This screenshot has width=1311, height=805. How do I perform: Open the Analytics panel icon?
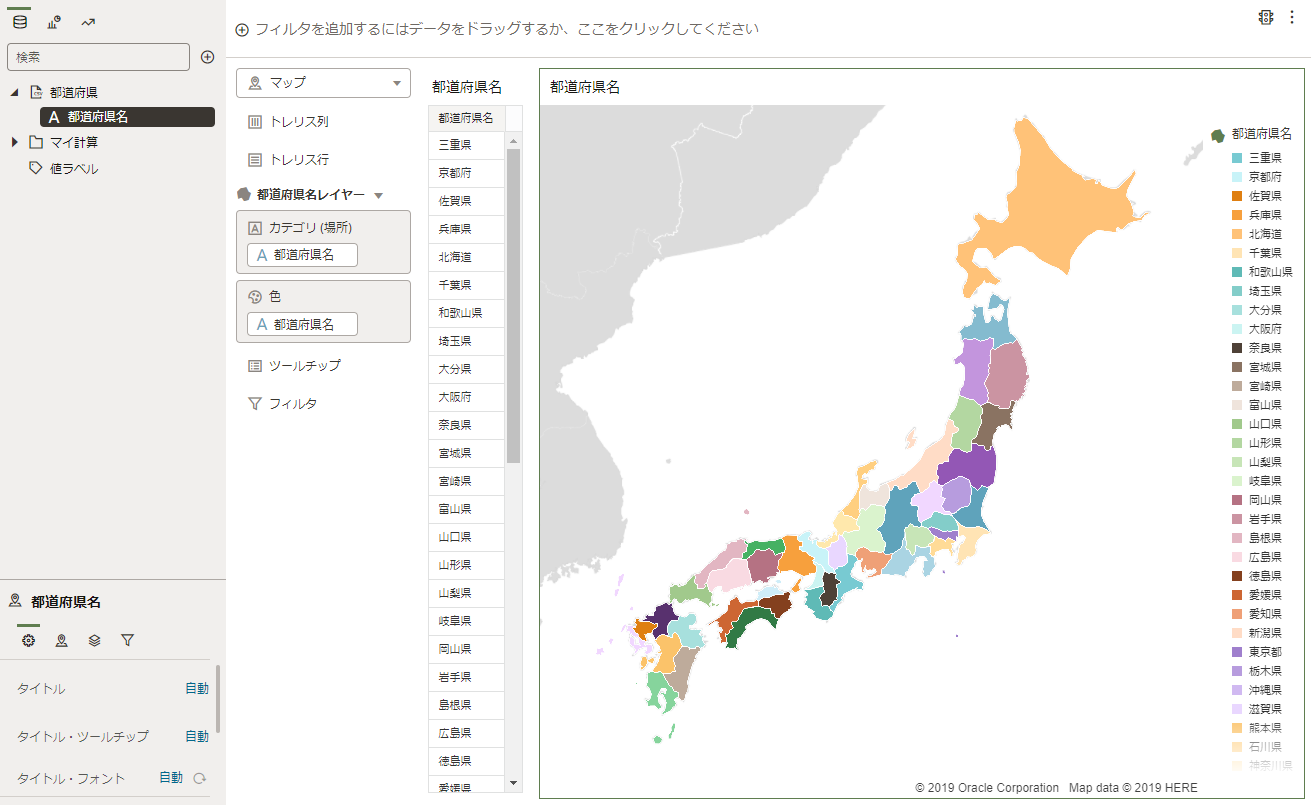(x=88, y=22)
